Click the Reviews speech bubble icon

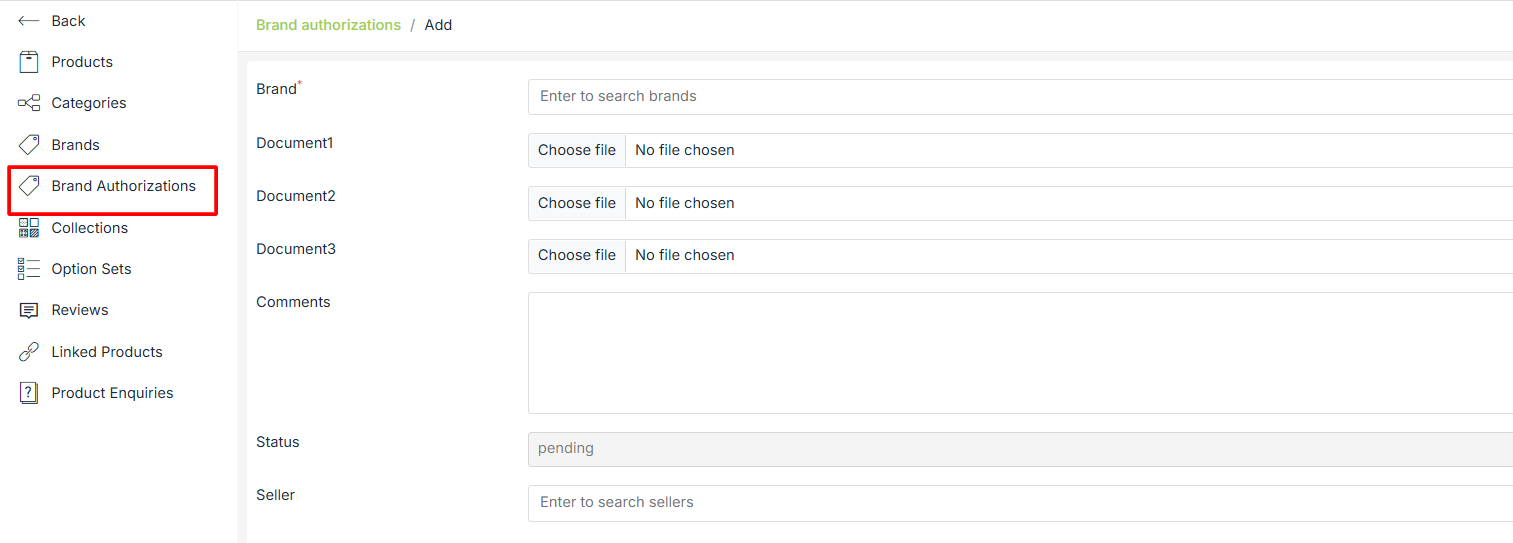(29, 310)
